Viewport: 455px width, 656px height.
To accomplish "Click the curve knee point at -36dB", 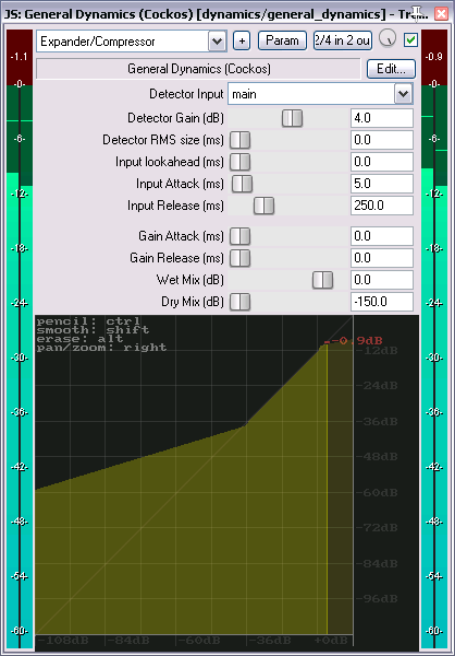I will pyautogui.click(x=246, y=424).
